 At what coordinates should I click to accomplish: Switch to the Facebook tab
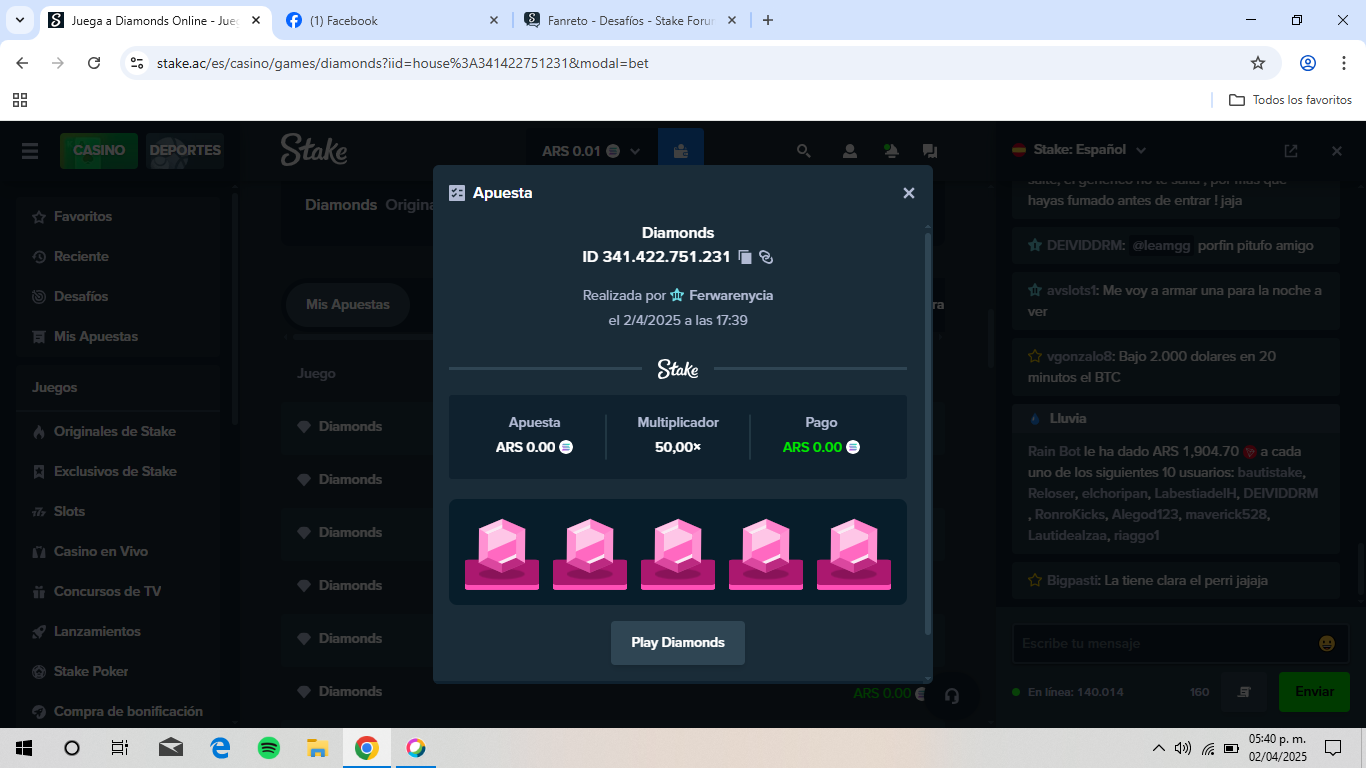point(393,20)
